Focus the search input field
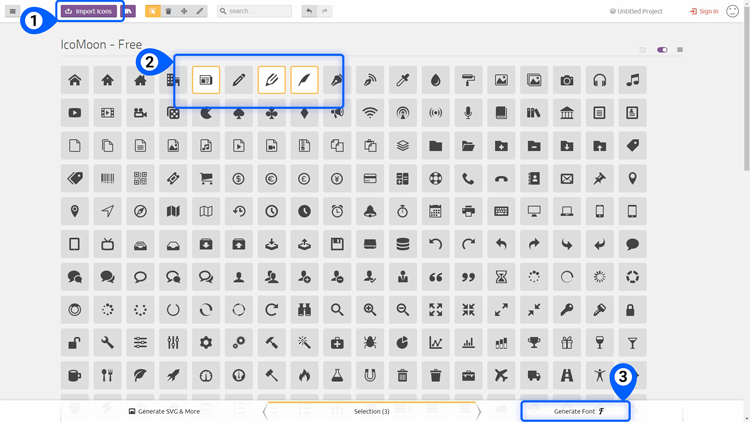Viewport: 750px width, 422px height. pyautogui.click(x=254, y=11)
